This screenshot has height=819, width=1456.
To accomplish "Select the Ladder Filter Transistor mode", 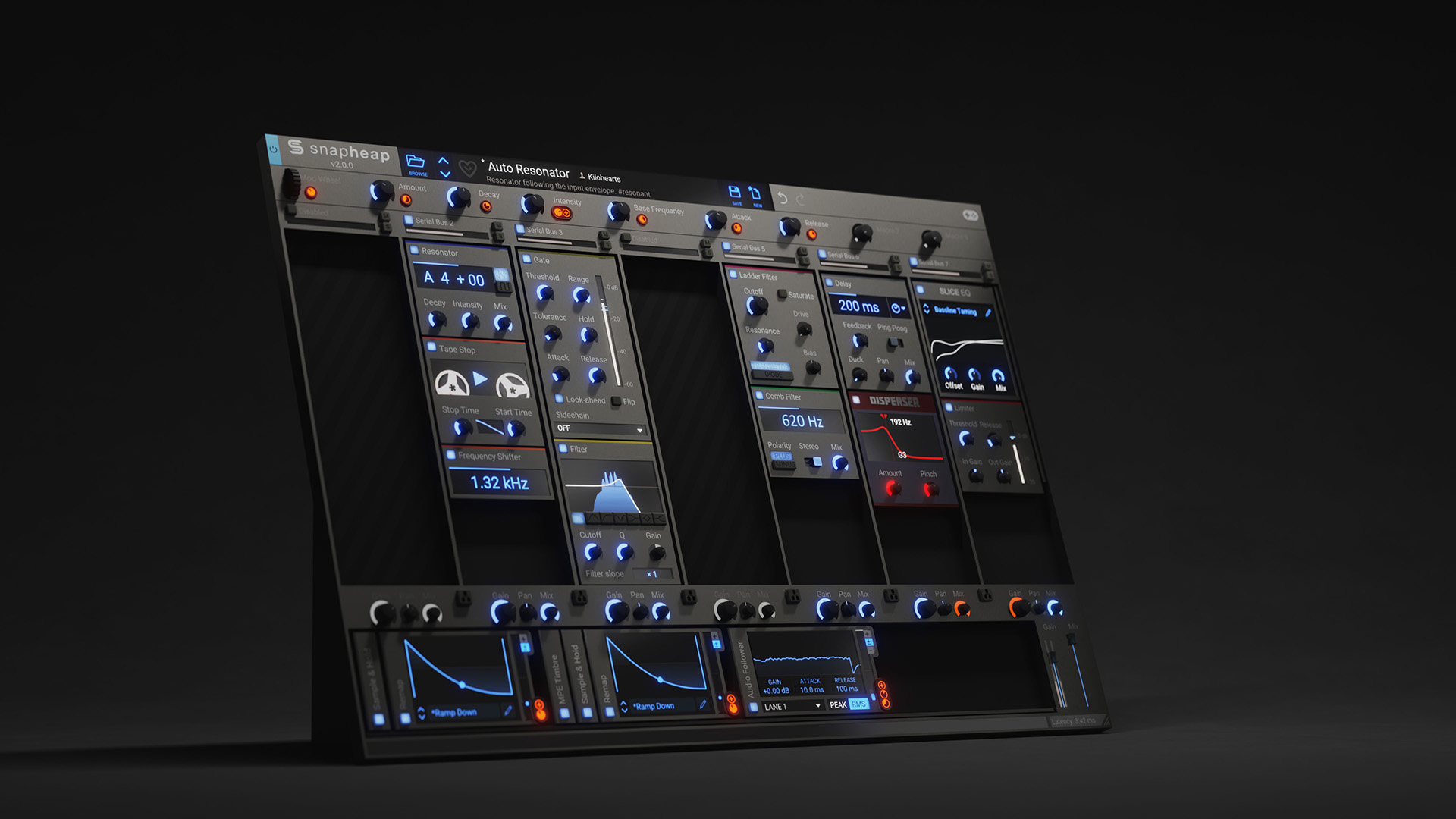I will coord(770,366).
